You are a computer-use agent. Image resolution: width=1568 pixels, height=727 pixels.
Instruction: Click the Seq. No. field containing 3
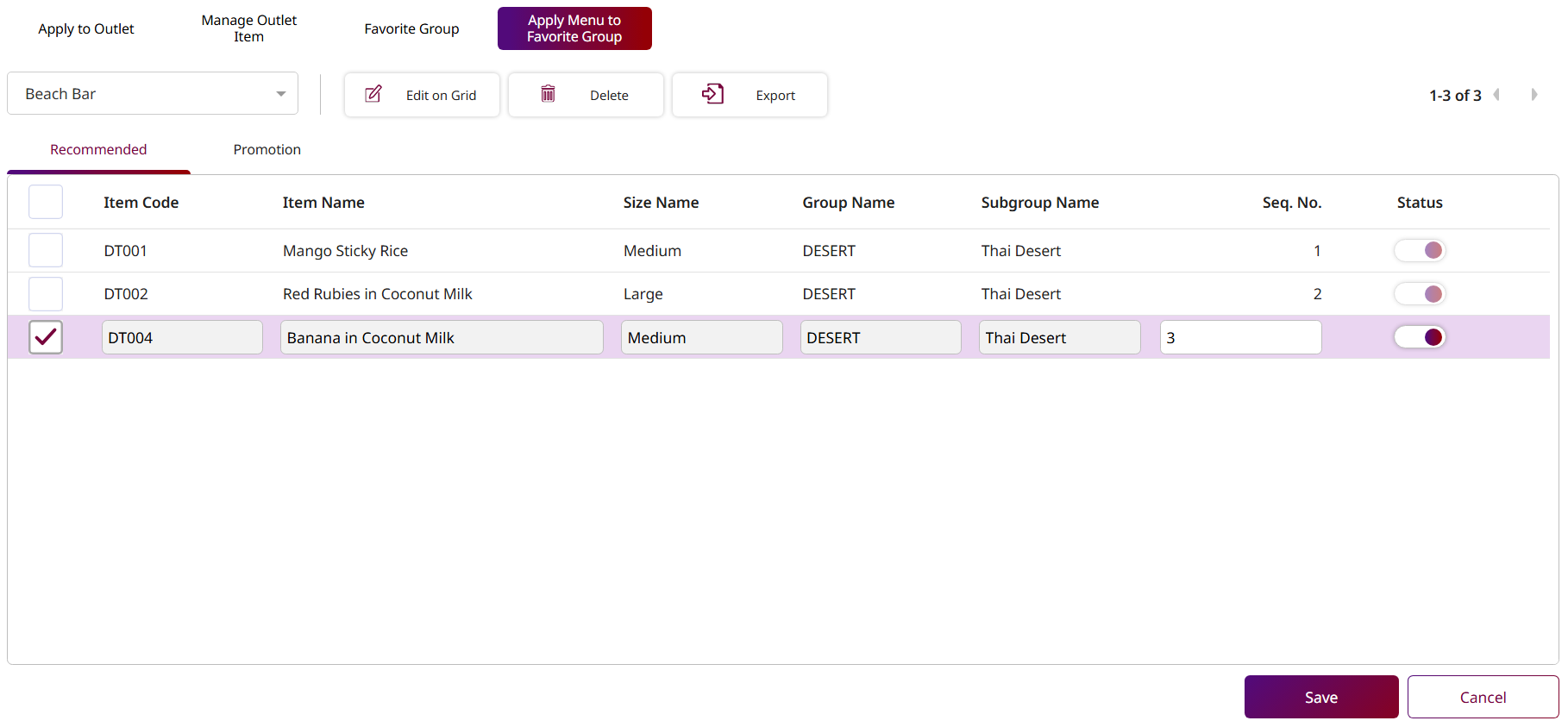[1240, 337]
